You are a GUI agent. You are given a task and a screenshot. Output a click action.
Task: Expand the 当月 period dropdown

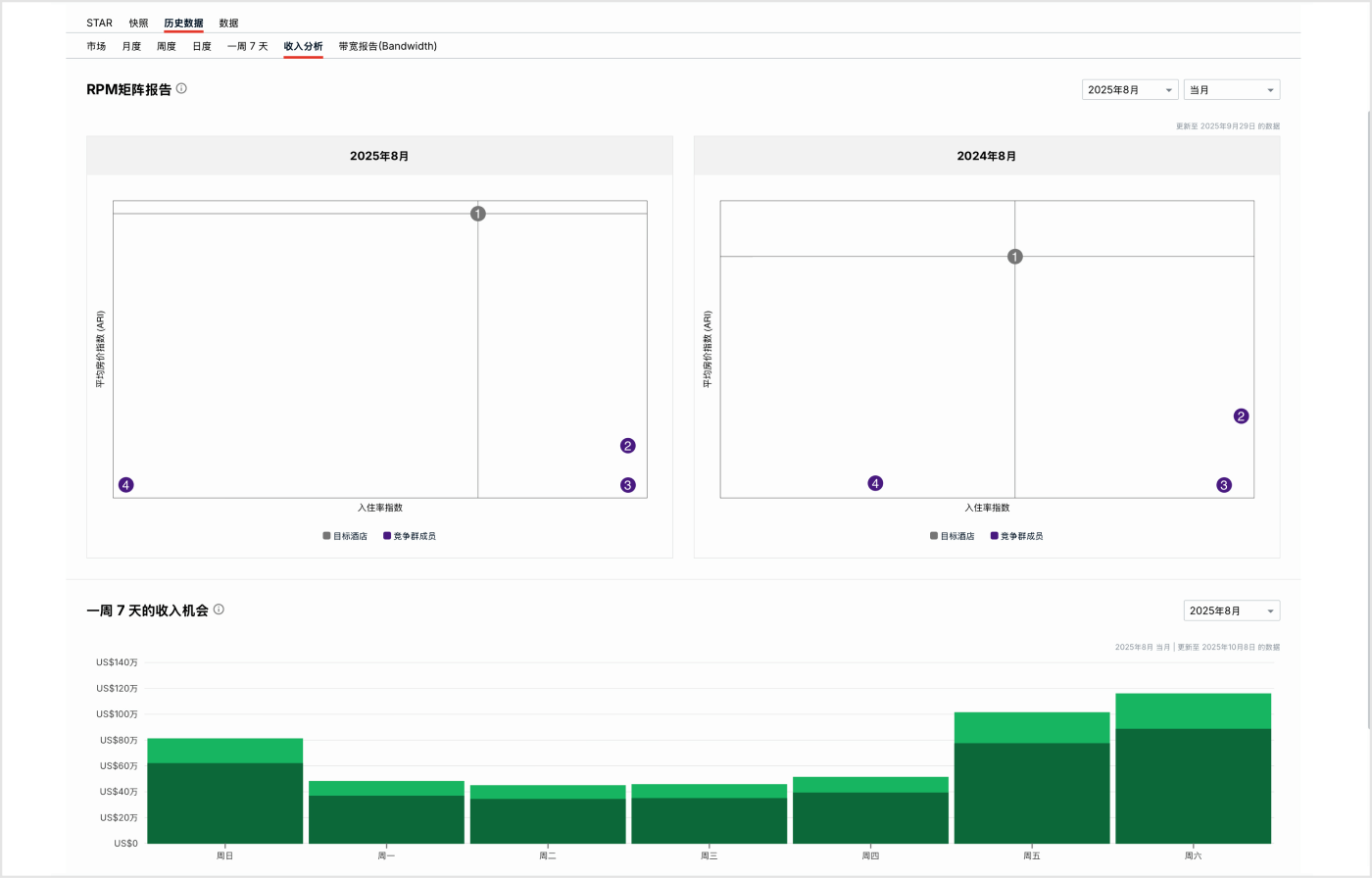pyautogui.click(x=1231, y=90)
